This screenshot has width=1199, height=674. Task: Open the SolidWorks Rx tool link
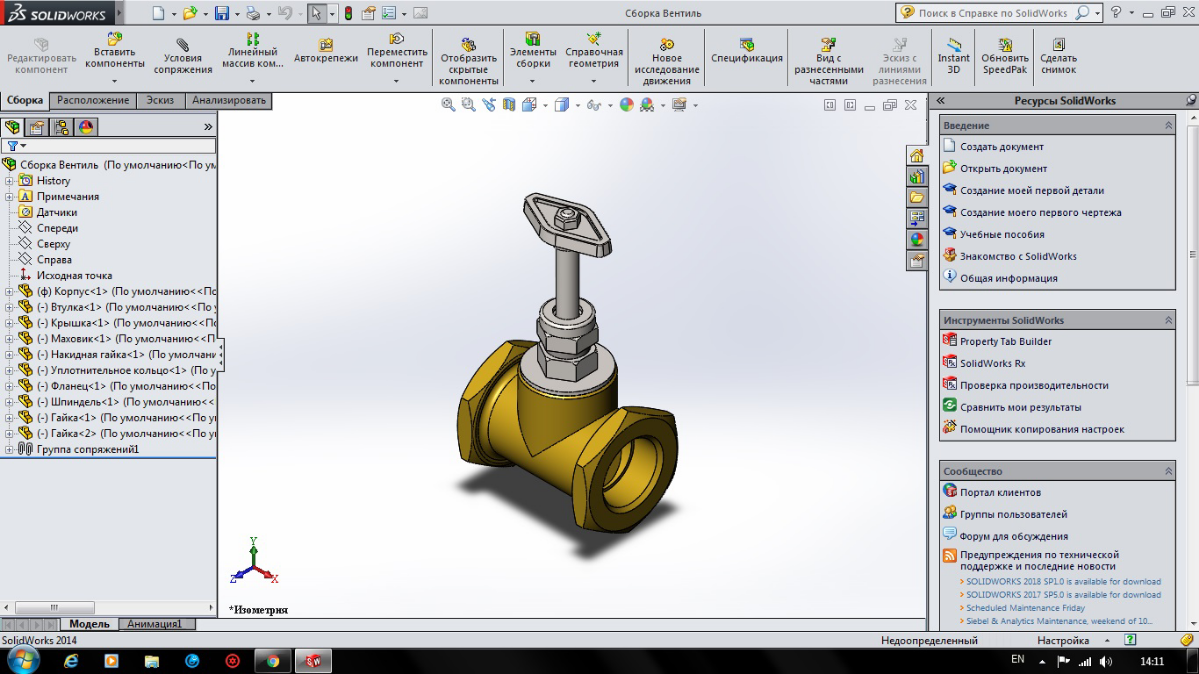[x=992, y=364]
